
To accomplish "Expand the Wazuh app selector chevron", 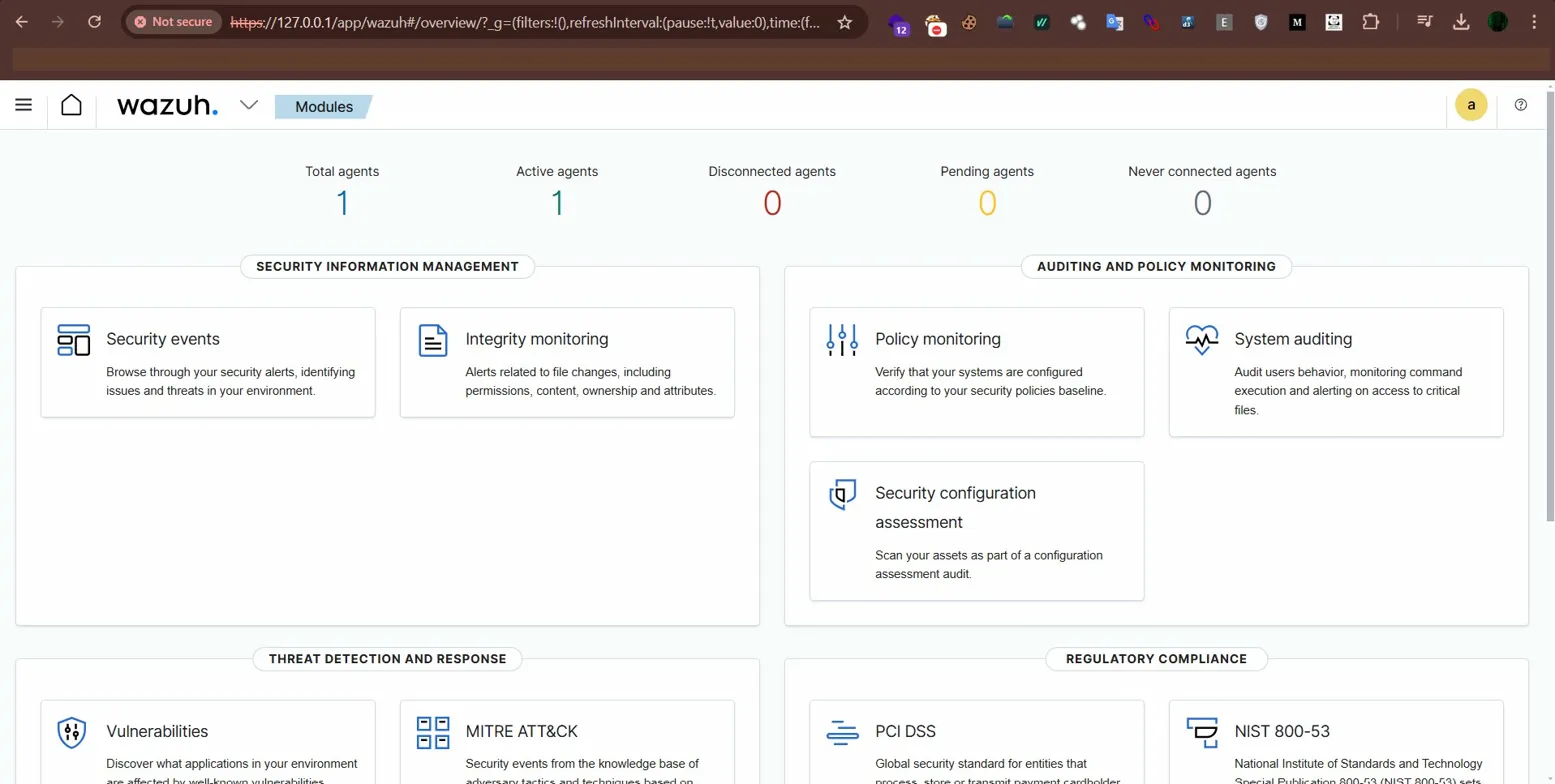I will click(248, 104).
